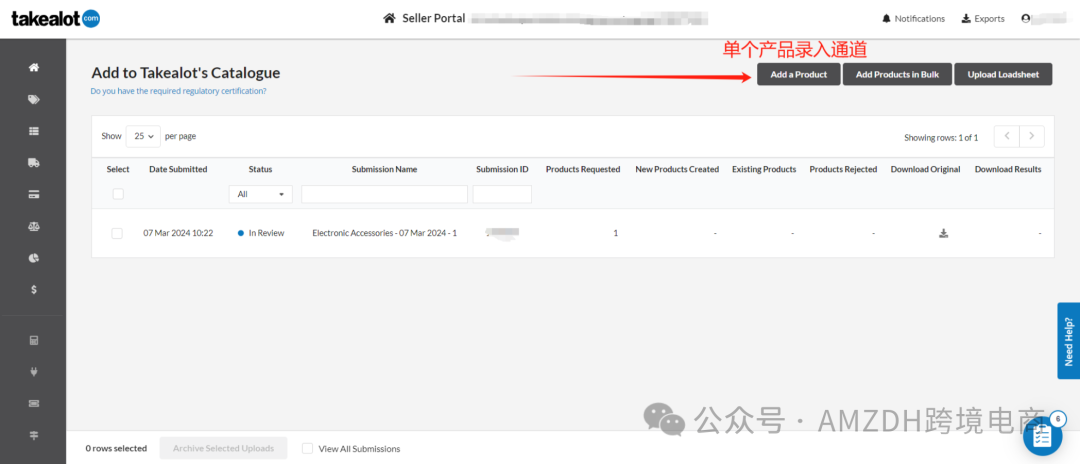
Task: Click the home icon in the sidebar
Action: 34,68
